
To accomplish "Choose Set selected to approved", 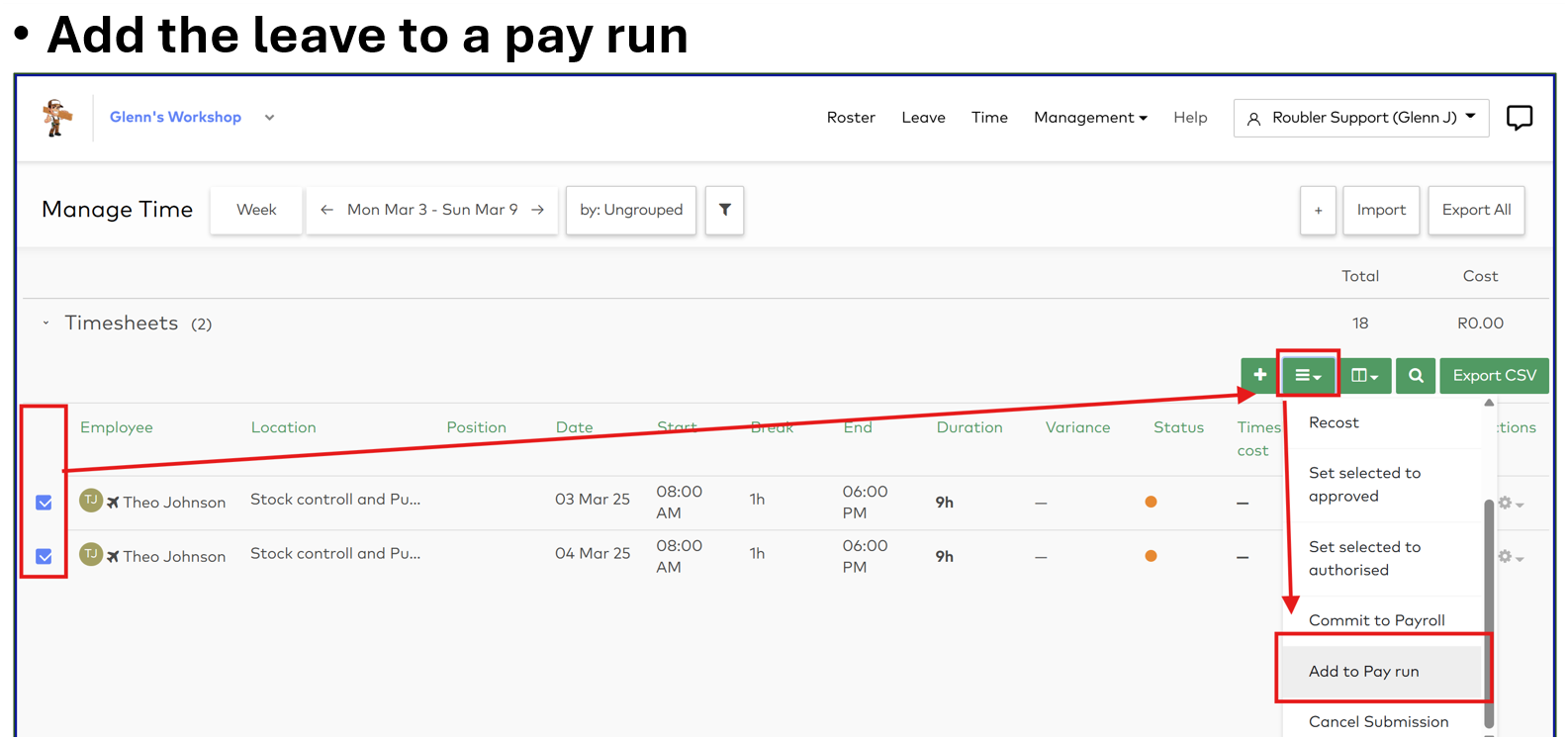I will pyautogui.click(x=1383, y=485).
